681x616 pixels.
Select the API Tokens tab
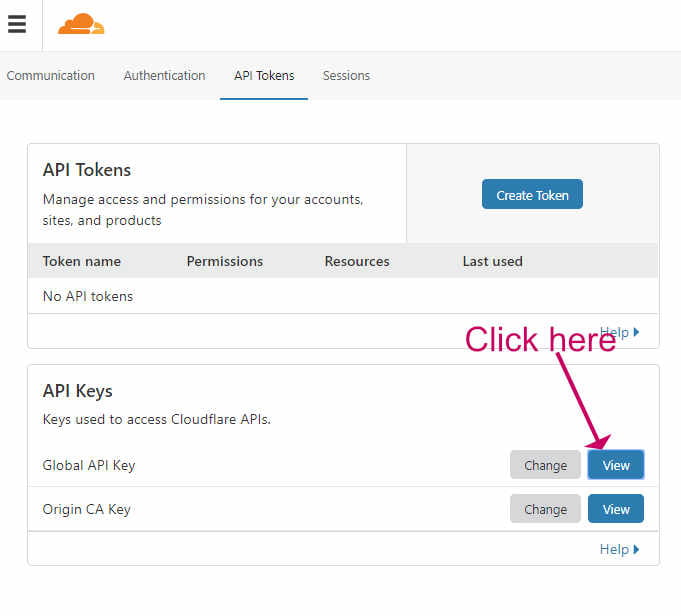click(264, 76)
